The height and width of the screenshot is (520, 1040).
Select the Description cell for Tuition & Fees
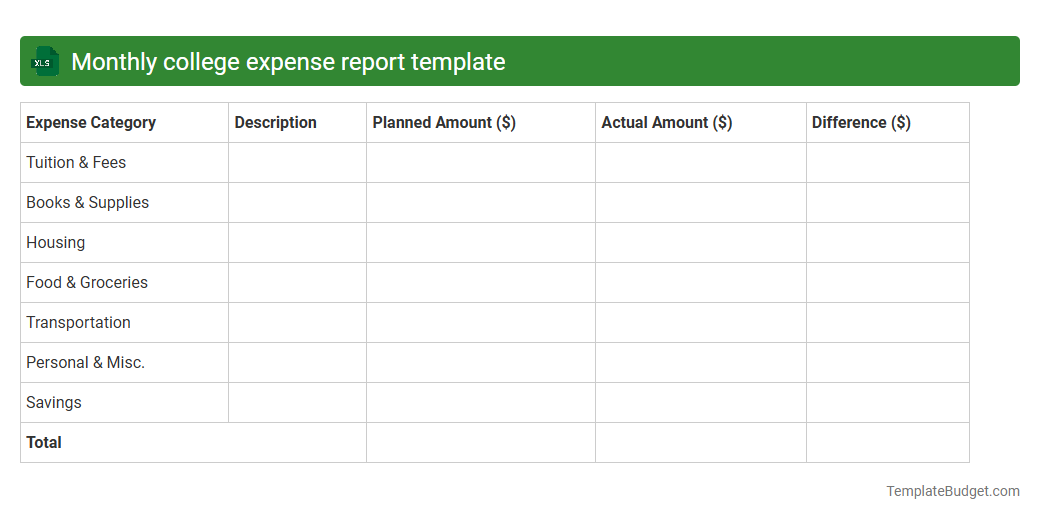pyautogui.click(x=297, y=162)
